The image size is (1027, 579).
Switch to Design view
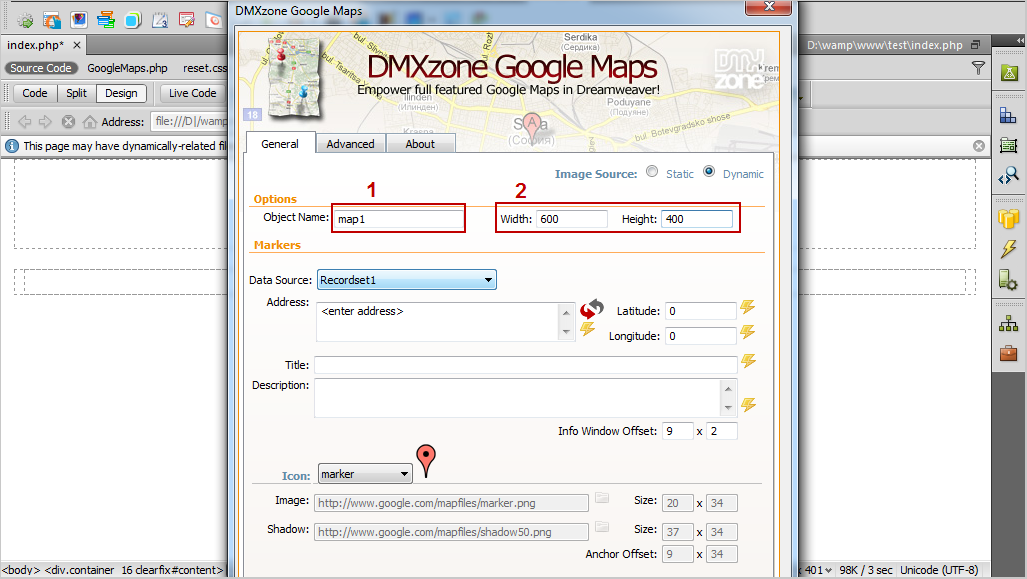121,93
